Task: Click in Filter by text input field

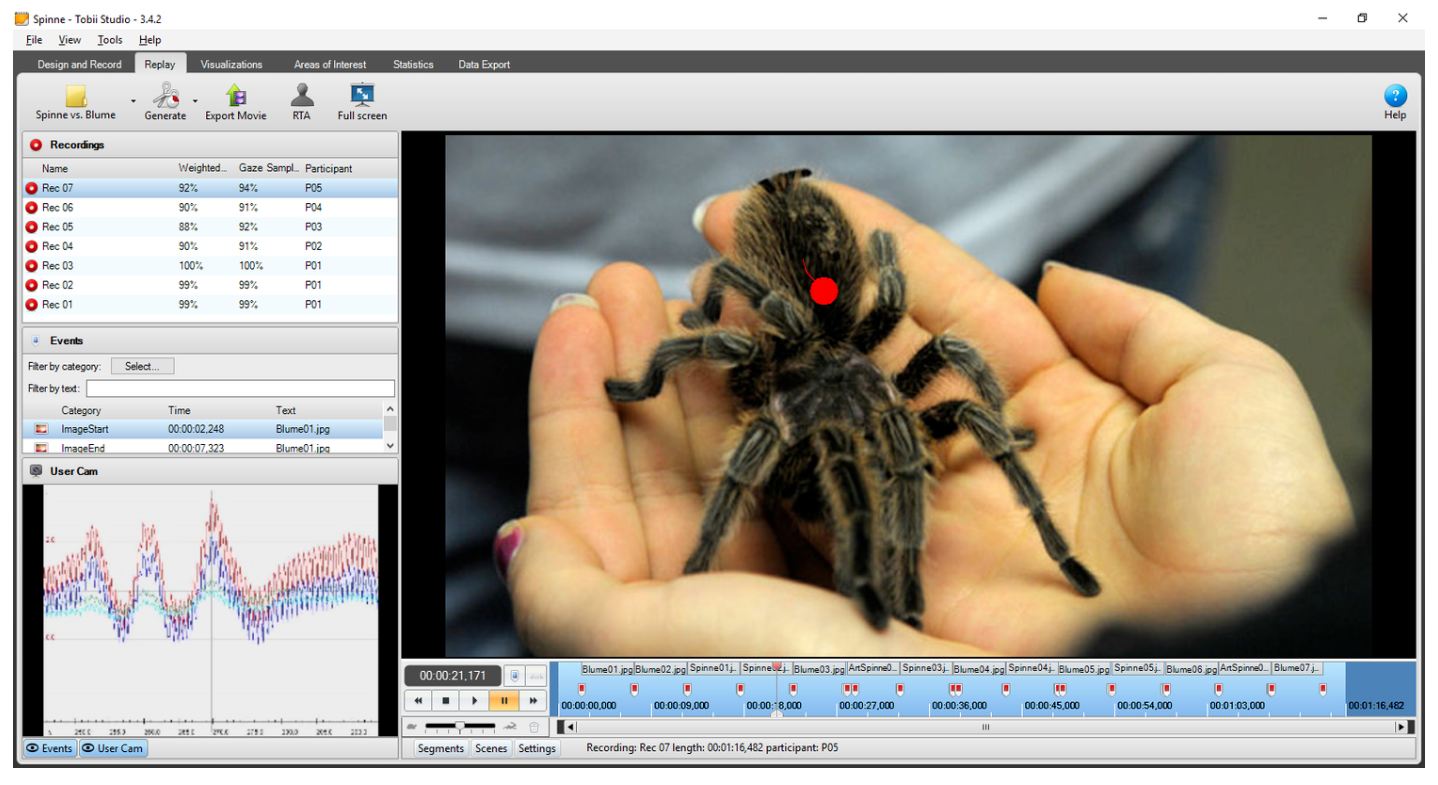Action: click(240, 388)
